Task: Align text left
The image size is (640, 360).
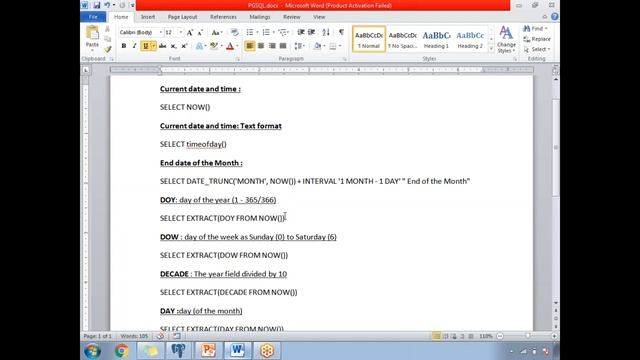Action: 249,46
